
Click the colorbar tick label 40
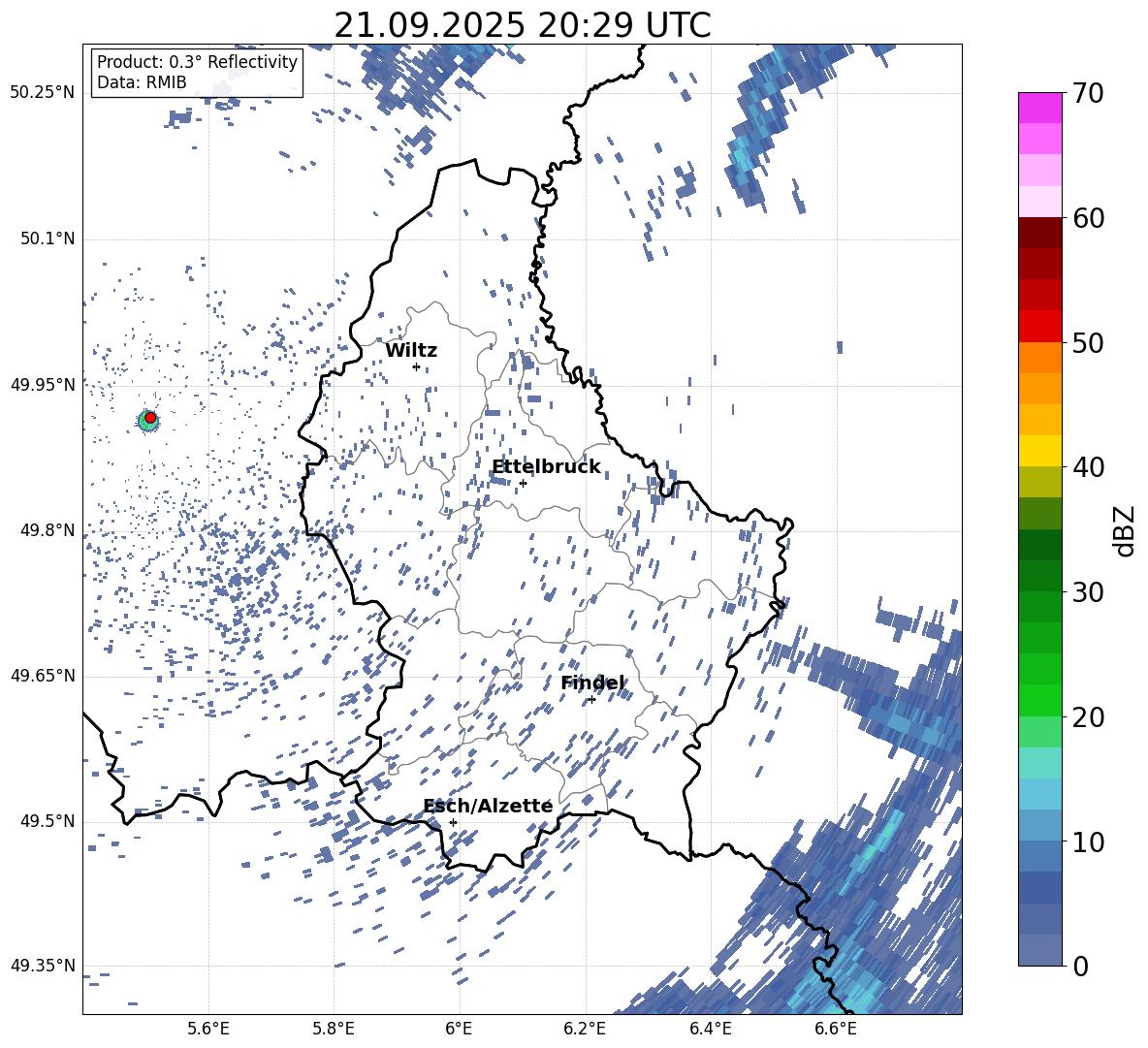point(1087,467)
